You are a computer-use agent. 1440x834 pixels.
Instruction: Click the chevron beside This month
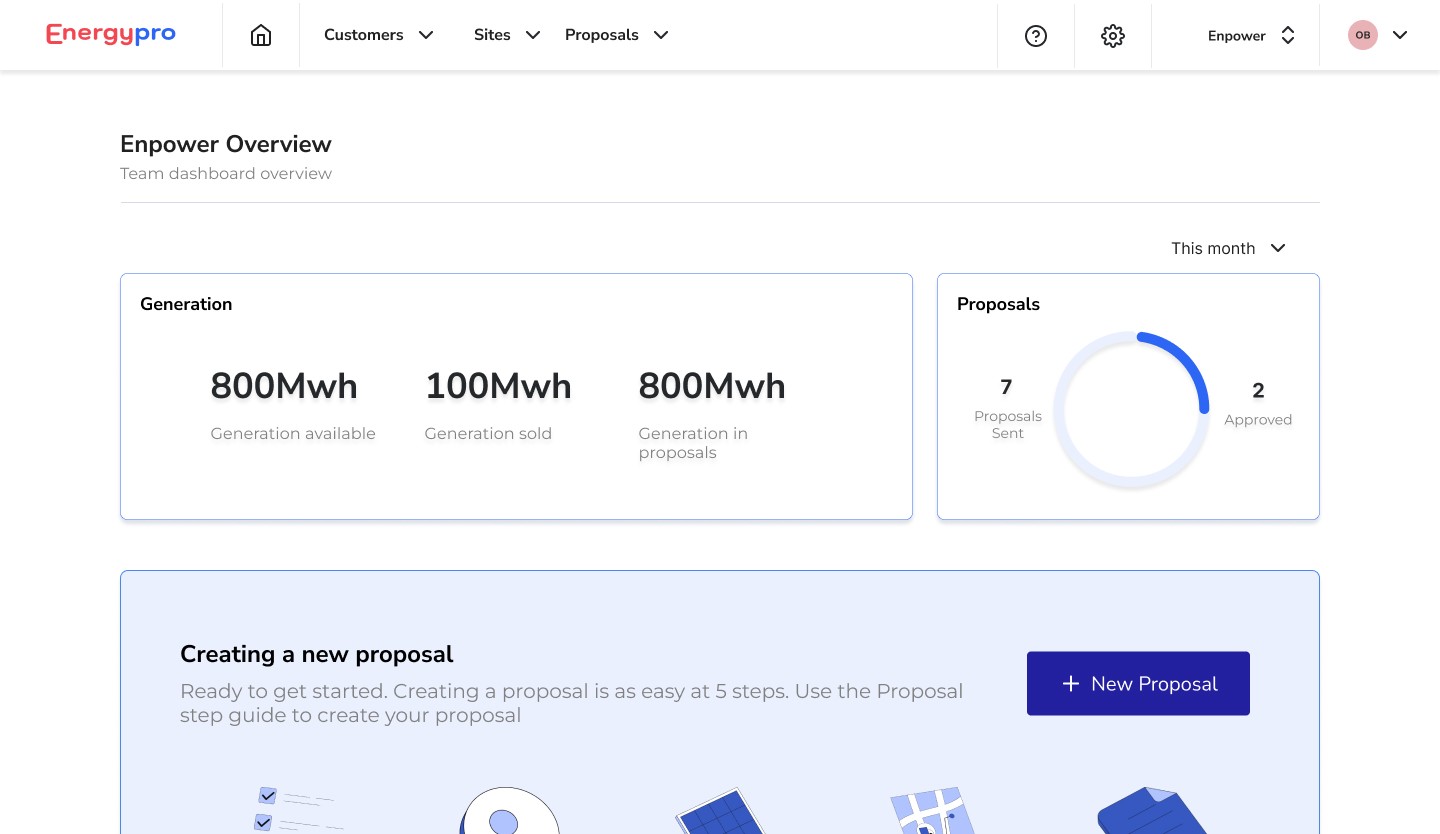[x=1278, y=248]
